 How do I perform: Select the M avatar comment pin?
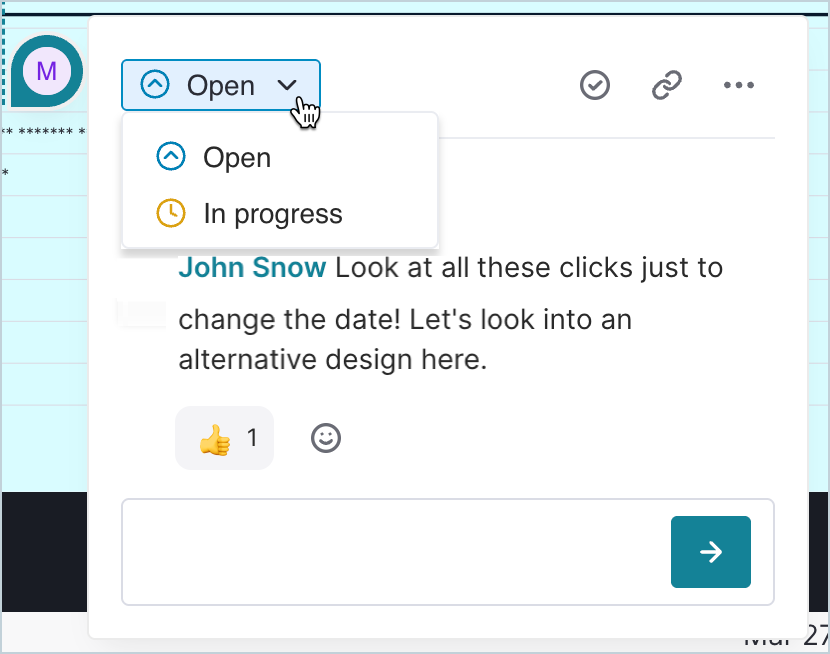point(47,71)
